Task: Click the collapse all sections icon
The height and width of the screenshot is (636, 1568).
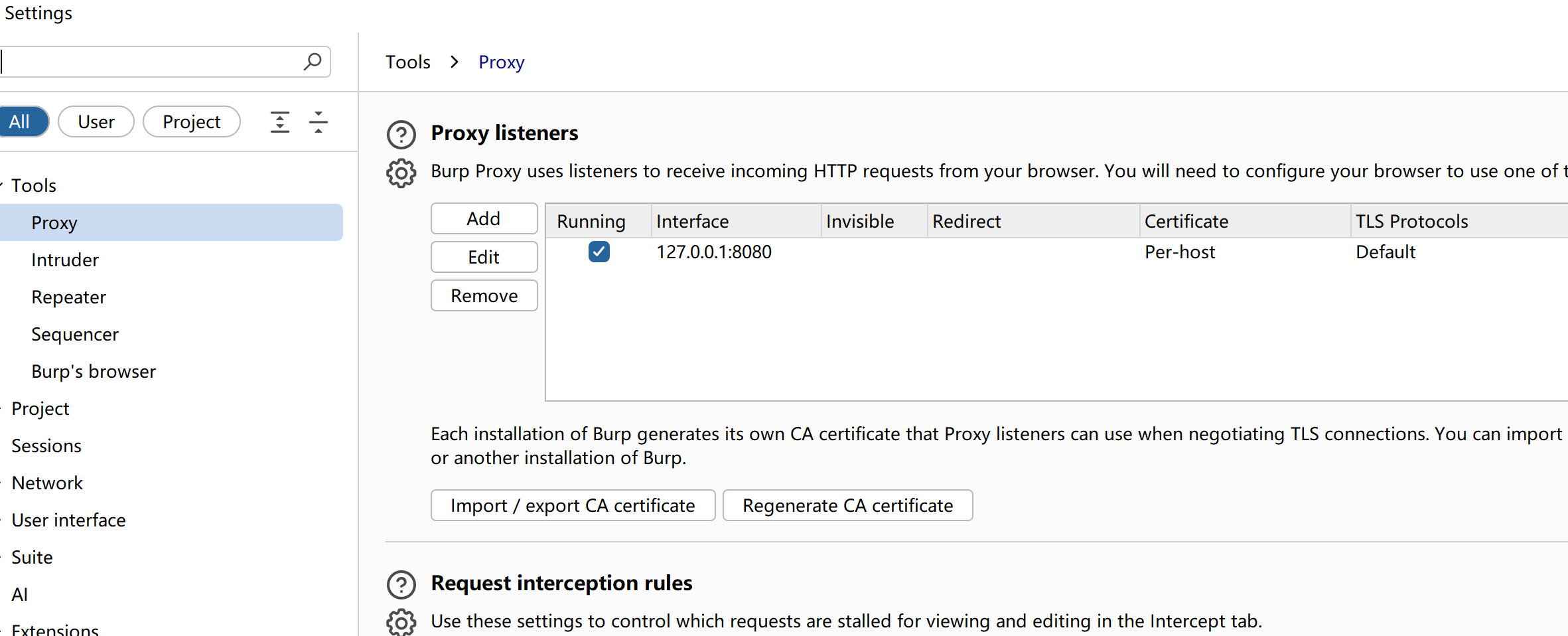Action: [x=319, y=122]
